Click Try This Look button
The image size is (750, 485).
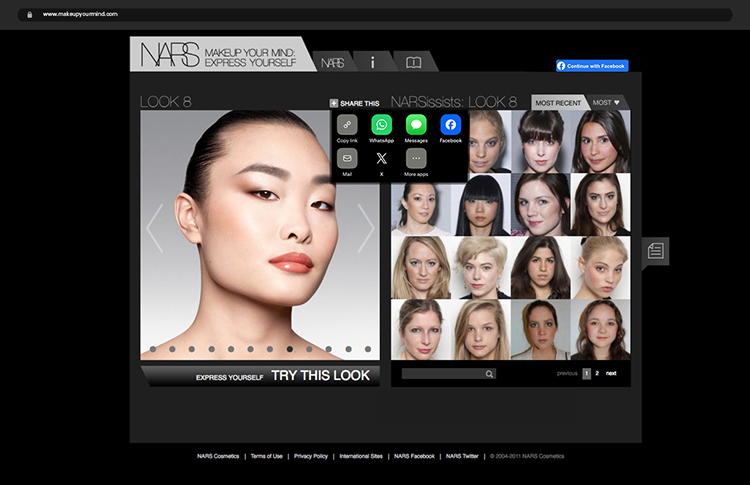pyautogui.click(x=320, y=376)
